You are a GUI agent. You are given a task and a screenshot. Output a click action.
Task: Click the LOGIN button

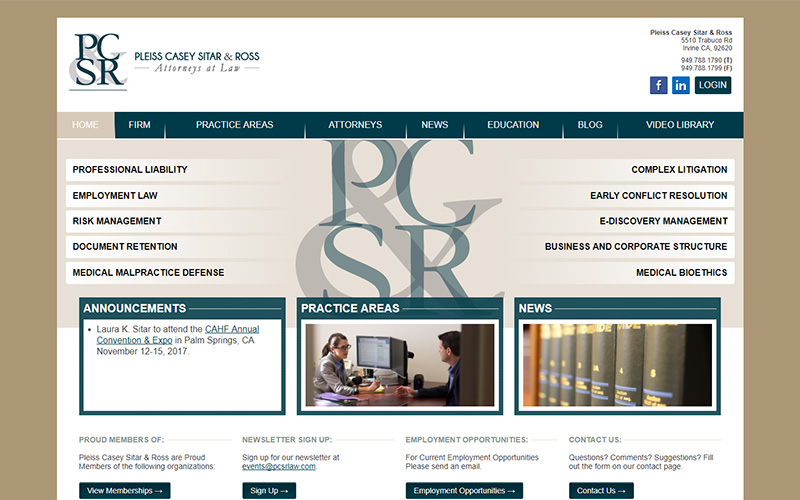point(713,85)
